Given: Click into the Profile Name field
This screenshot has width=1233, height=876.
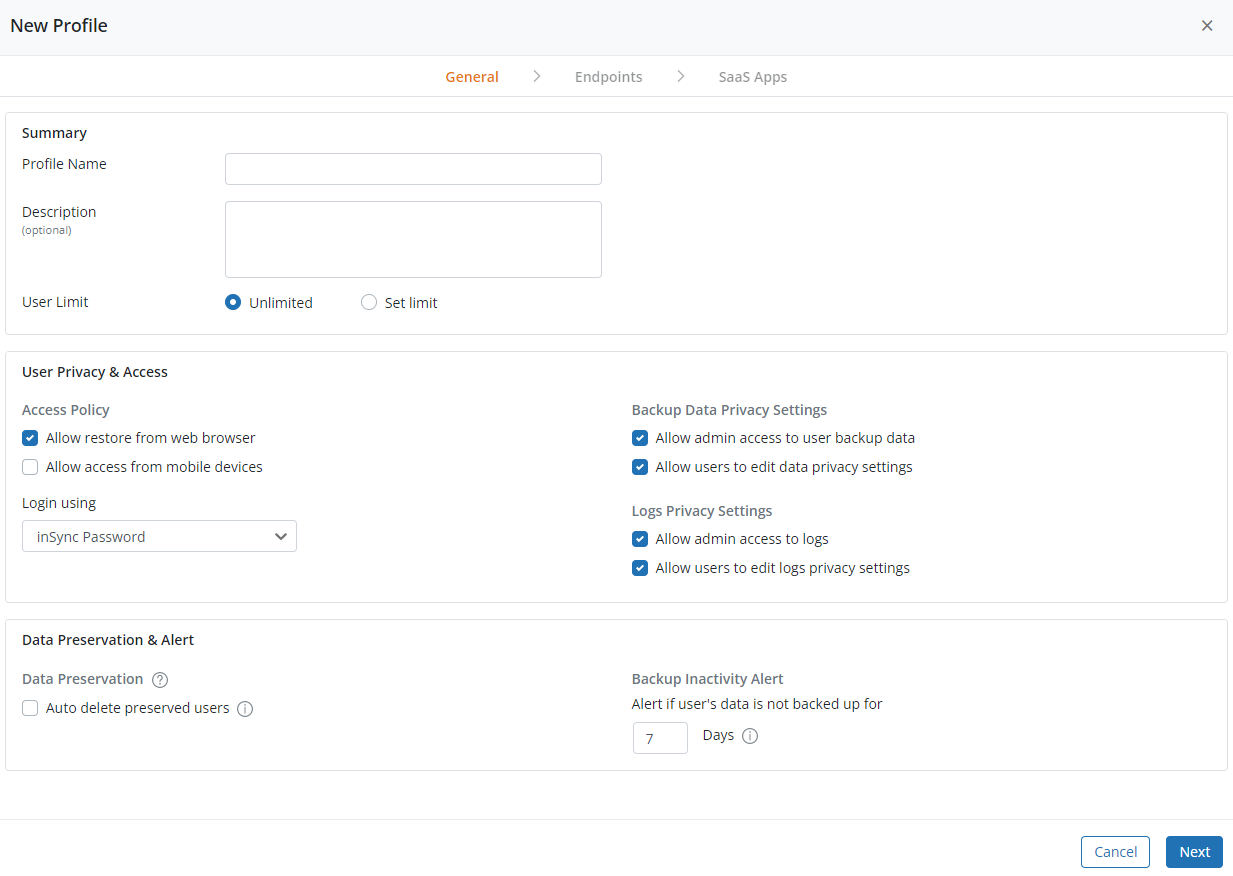Looking at the screenshot, I should 413,169.
